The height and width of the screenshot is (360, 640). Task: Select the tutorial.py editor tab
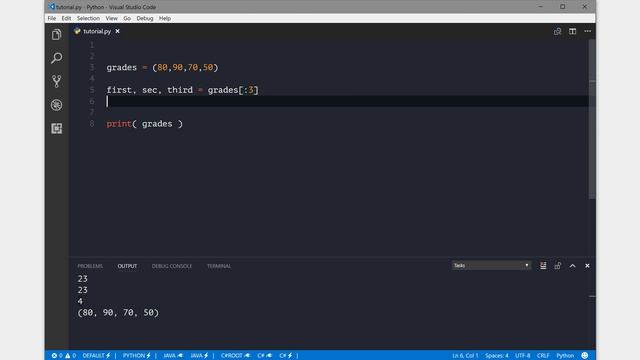tap(97, 31)
